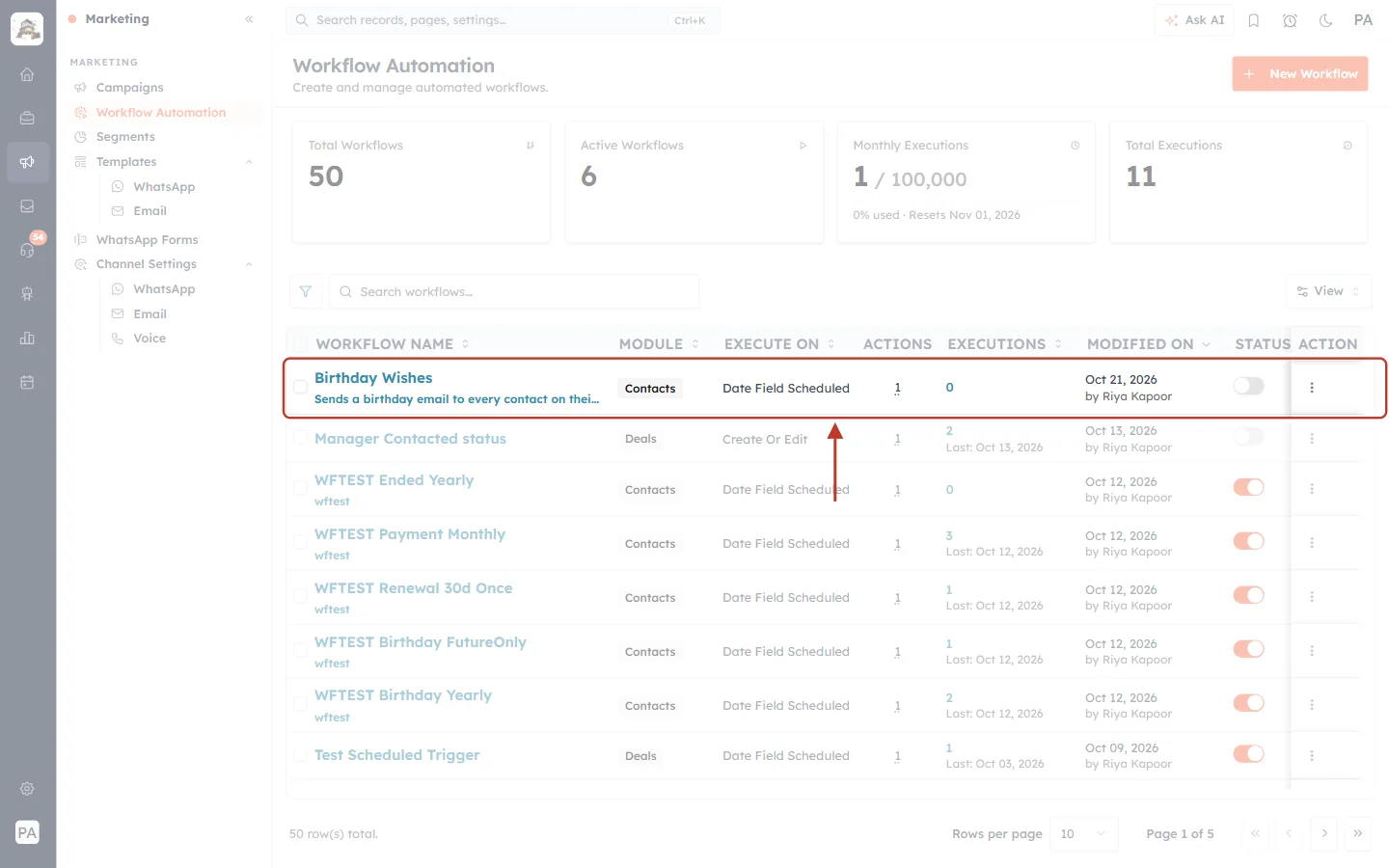Click the Total Workflows stat card
Screen dimensions: 1389x868
coord(422,182)
